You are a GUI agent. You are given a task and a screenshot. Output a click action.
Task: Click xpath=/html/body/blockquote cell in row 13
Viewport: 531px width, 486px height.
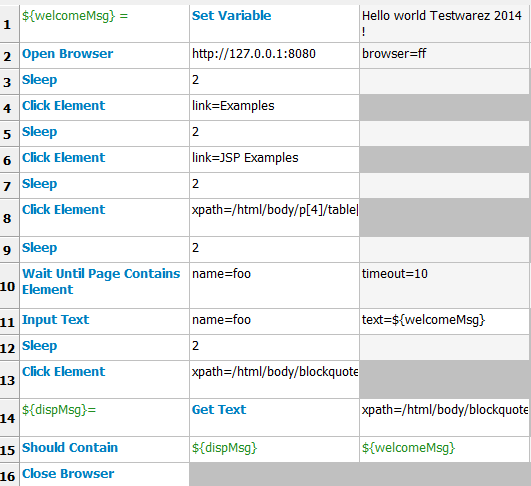[x=274, y=380]
